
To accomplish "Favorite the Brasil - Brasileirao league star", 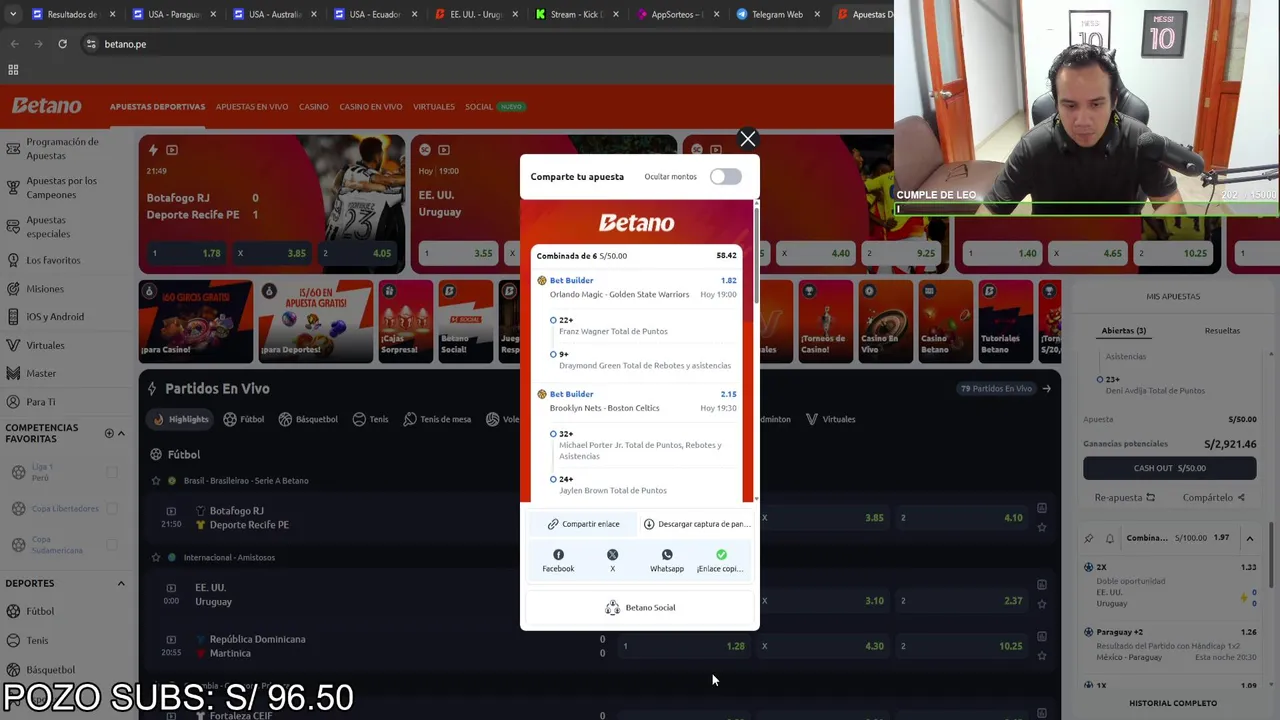I will (155, 481).
